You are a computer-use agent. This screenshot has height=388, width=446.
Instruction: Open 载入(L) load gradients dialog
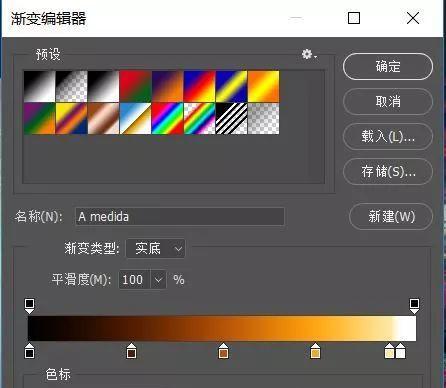click(388, 136)
